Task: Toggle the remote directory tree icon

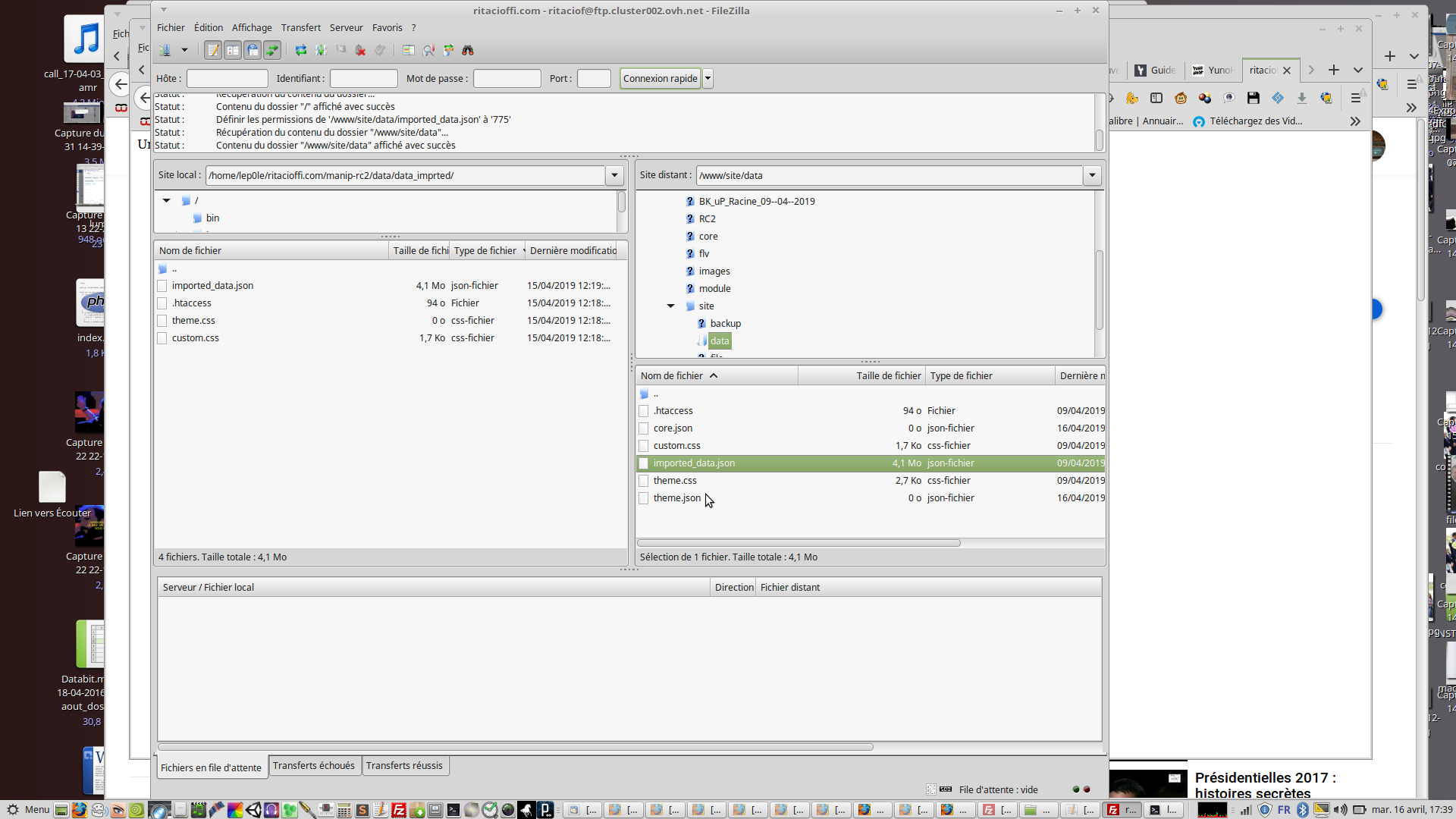Action: tap(253, 50)
